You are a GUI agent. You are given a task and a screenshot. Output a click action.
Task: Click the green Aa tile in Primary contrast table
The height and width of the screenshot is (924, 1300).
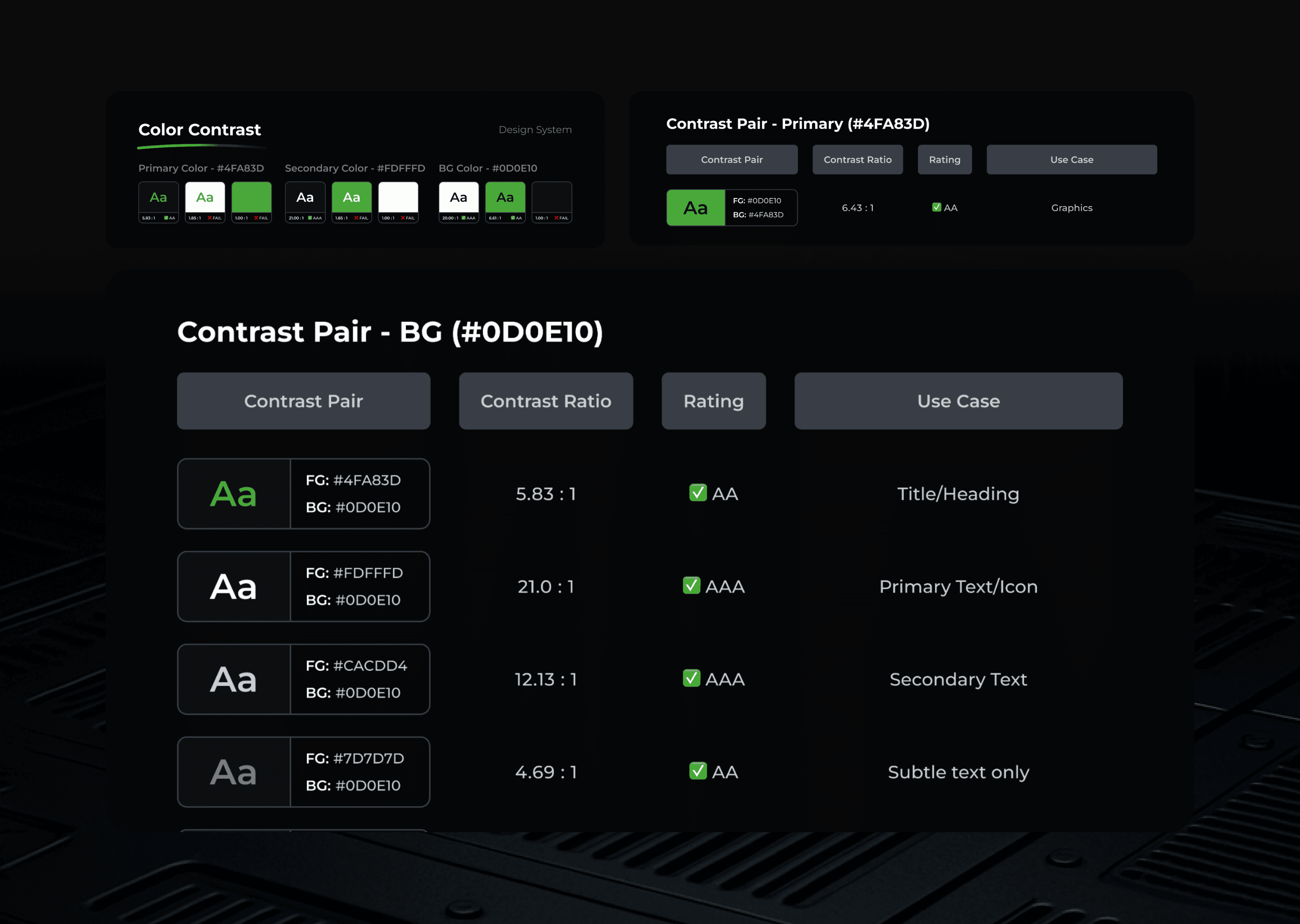coord(695,208)
